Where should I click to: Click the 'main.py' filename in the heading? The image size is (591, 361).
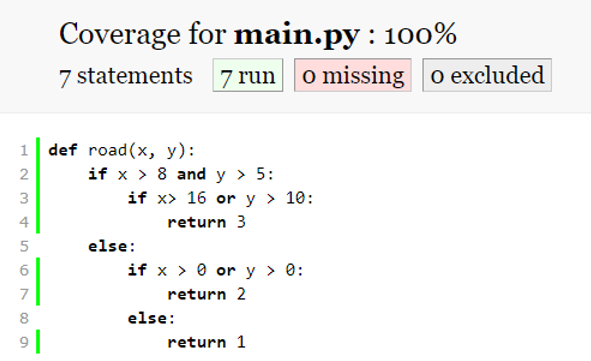point(297,34)
